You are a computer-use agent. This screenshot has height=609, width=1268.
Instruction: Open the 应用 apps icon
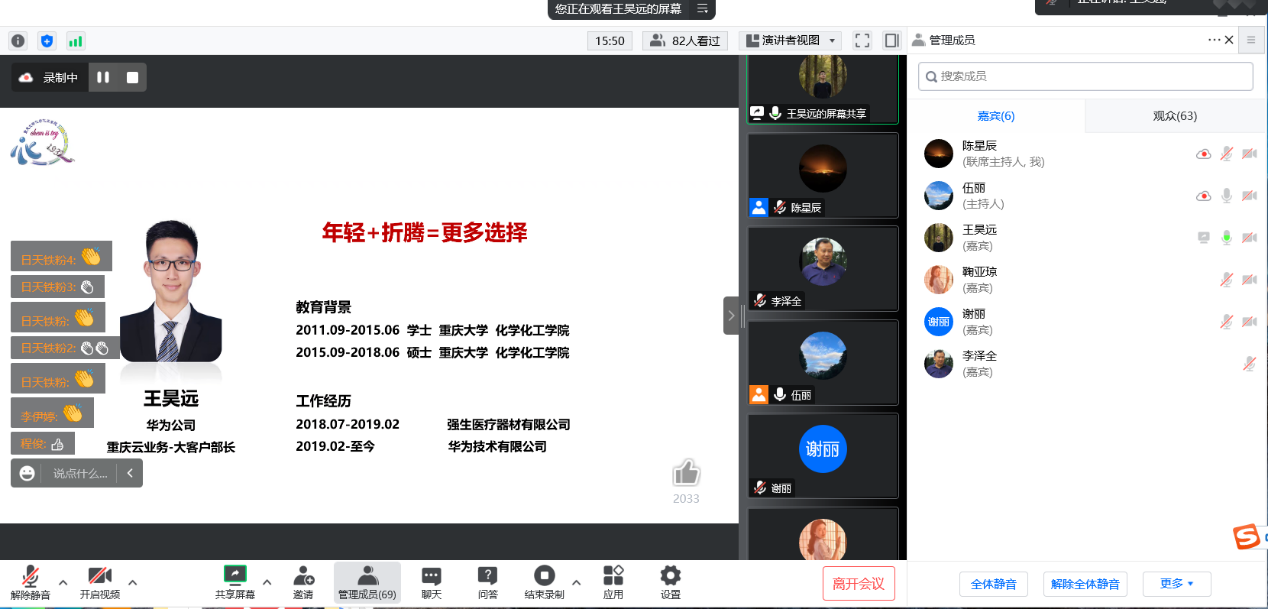[613, 577]
